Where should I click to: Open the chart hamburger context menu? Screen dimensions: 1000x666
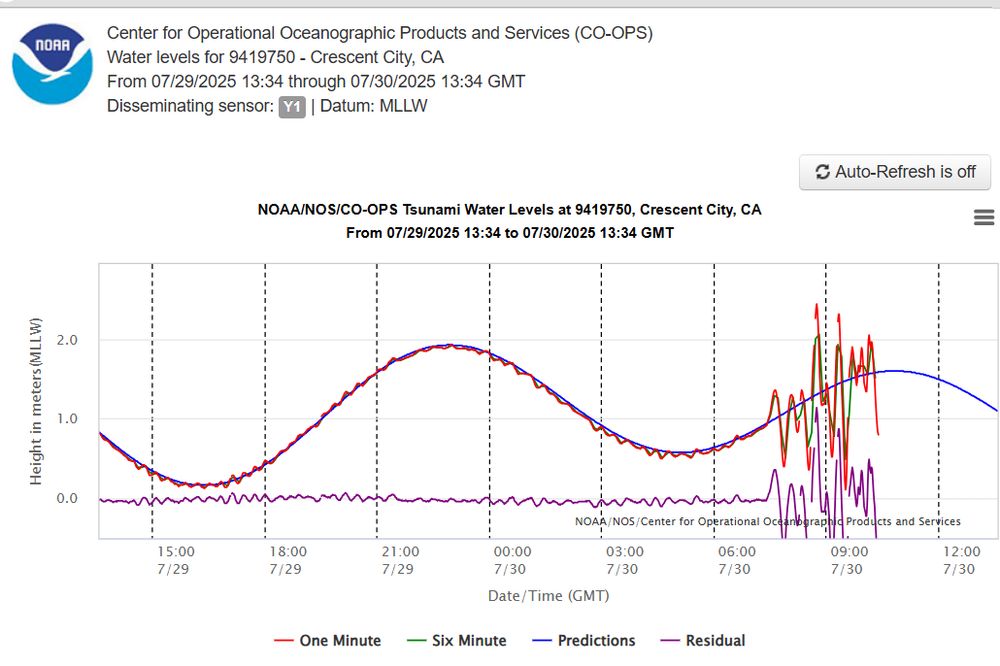click(984, 218)
